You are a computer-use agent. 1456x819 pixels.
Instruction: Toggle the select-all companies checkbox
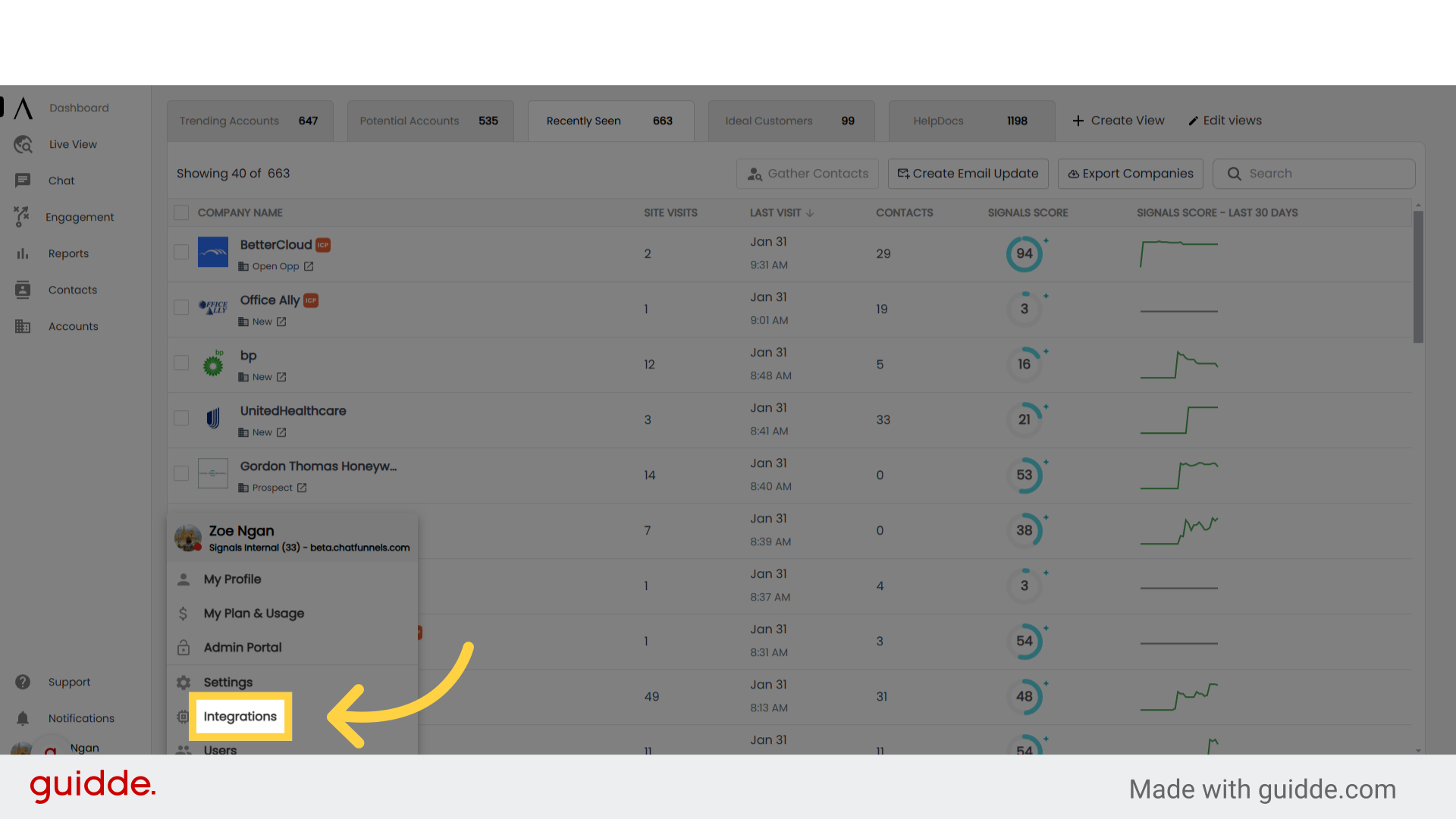pos(181,212)
